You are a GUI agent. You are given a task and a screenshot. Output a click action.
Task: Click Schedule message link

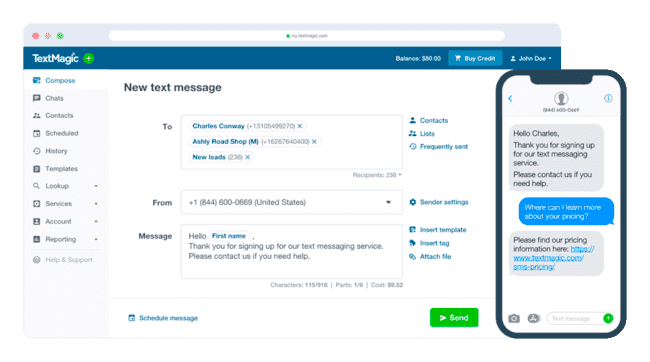(x=168, y=318)
